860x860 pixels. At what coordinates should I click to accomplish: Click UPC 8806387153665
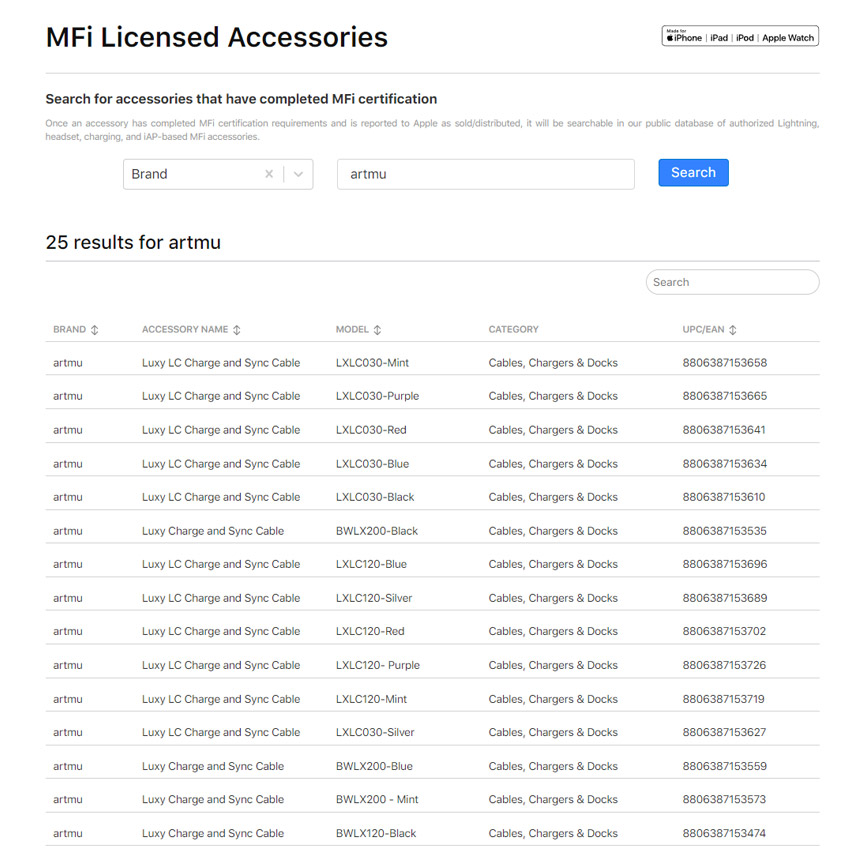pyautogui.click(x=725, y=396)
